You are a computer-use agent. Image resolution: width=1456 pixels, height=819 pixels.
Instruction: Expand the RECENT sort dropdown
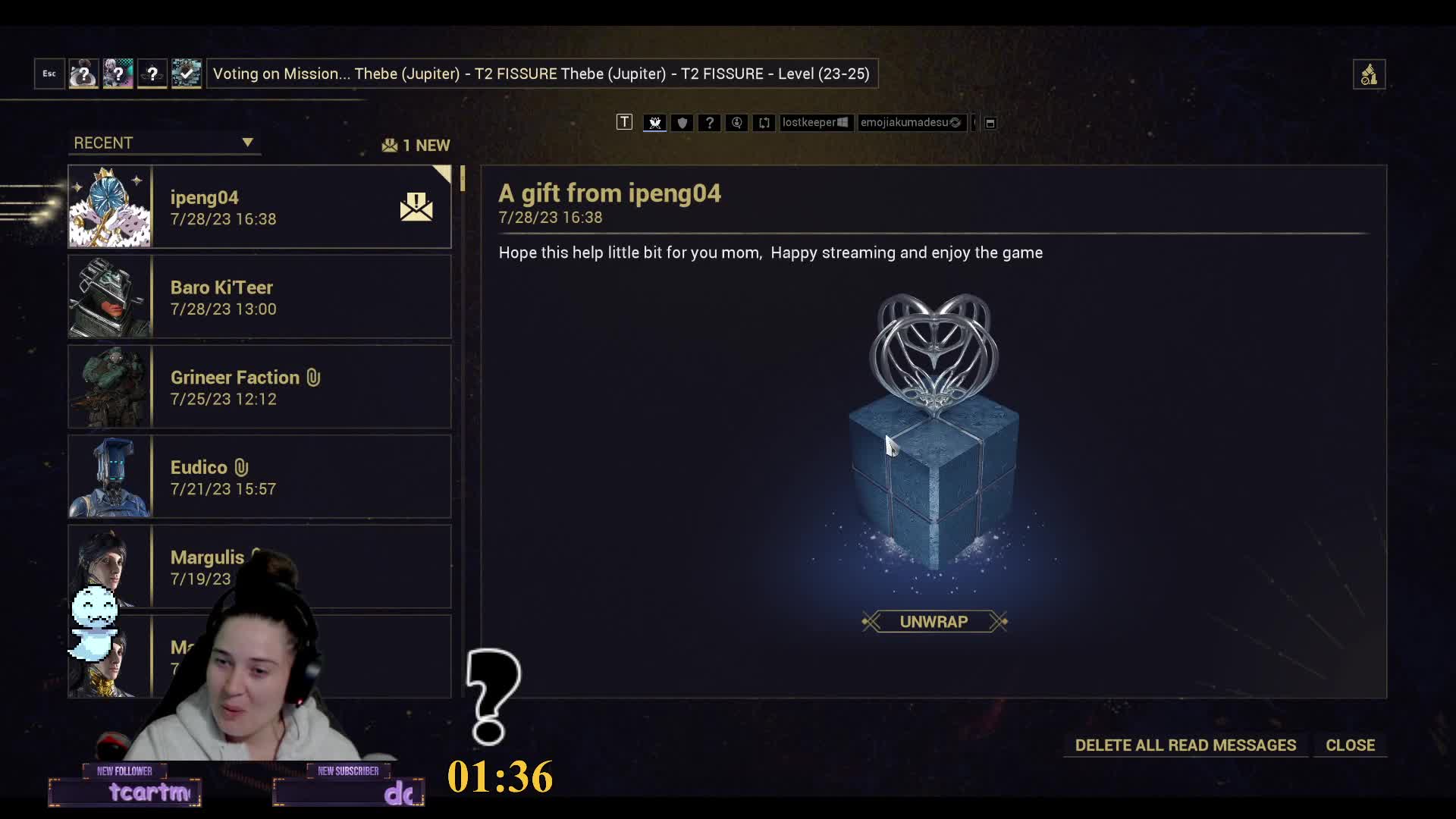click(x=164, y=143)
